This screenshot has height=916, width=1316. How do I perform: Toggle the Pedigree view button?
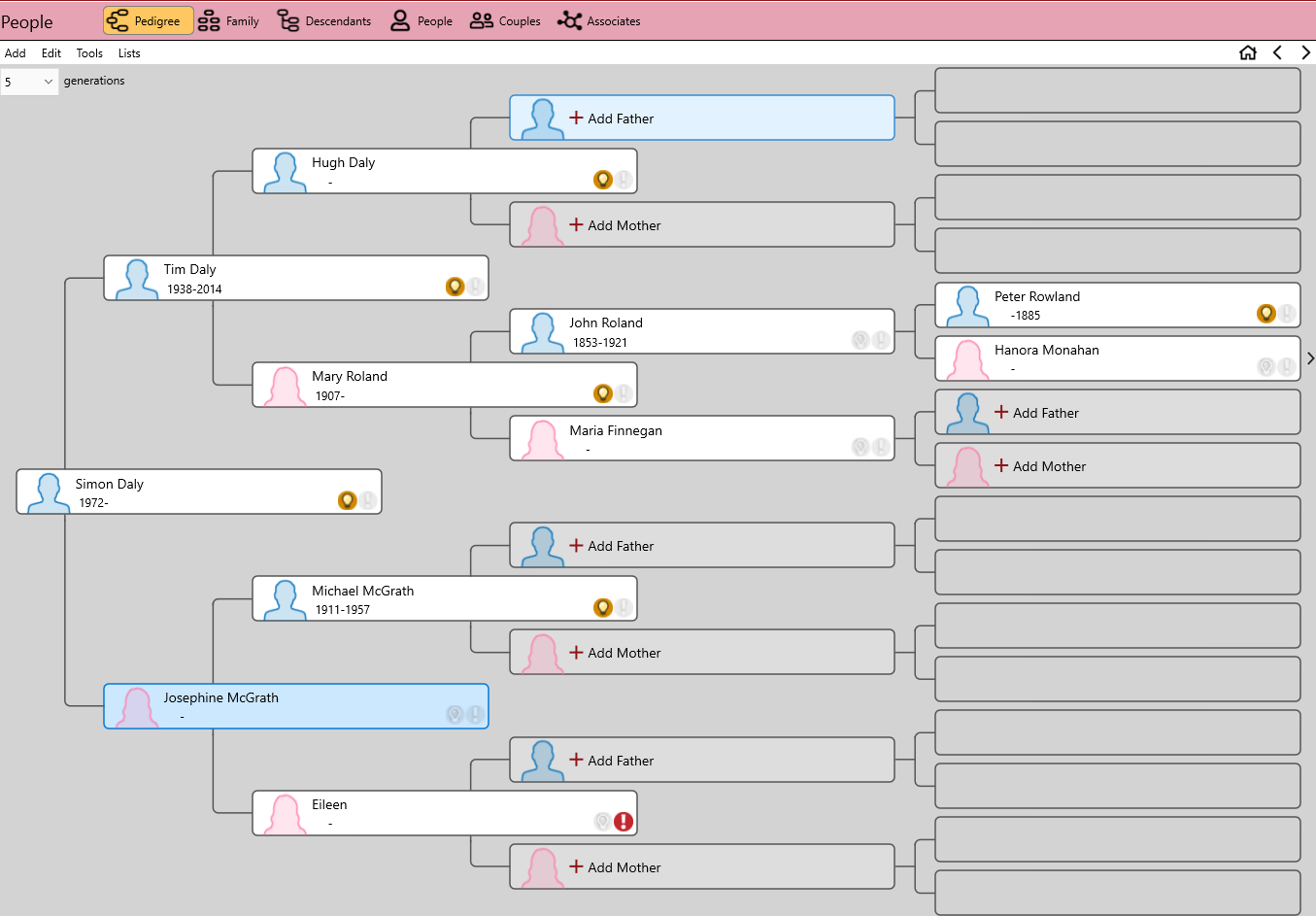click(148, 19)
